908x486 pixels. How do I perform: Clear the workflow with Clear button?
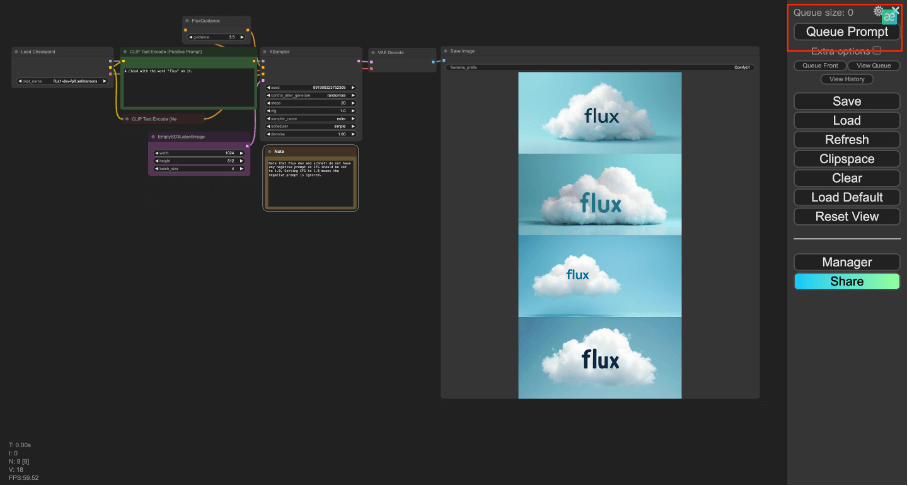[847, 178]
